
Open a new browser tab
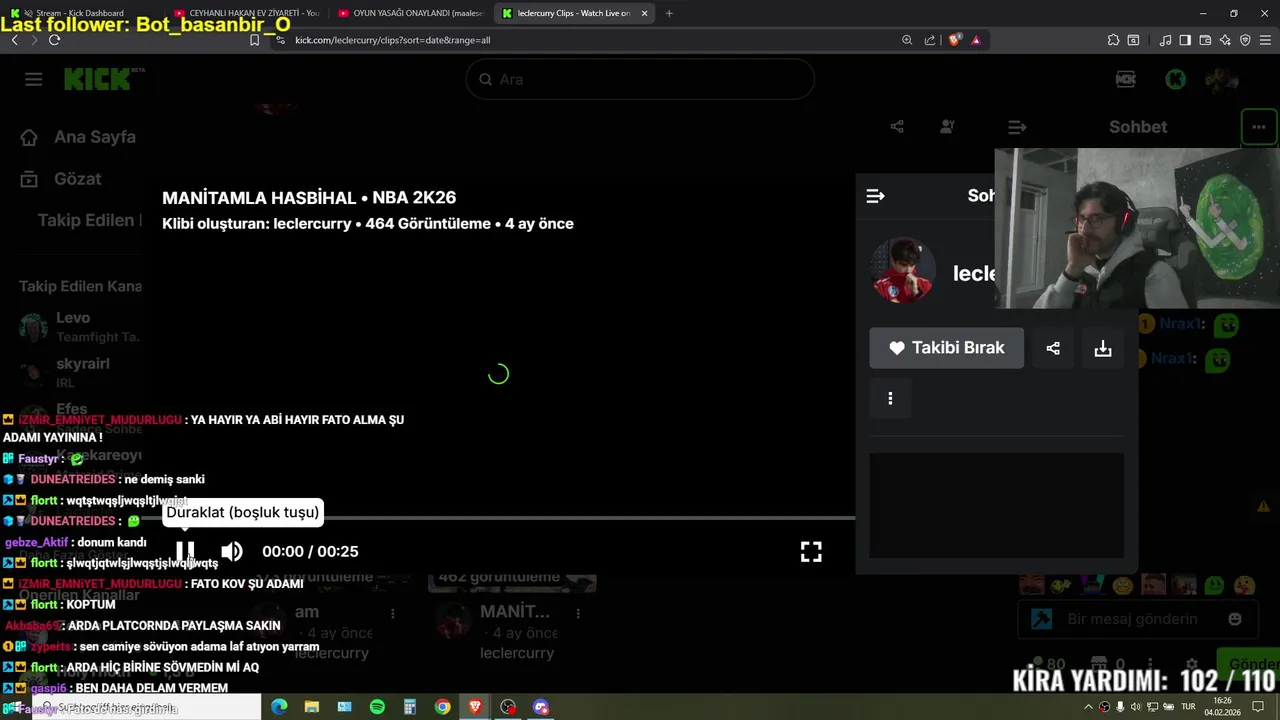click(x=669, y=13)
